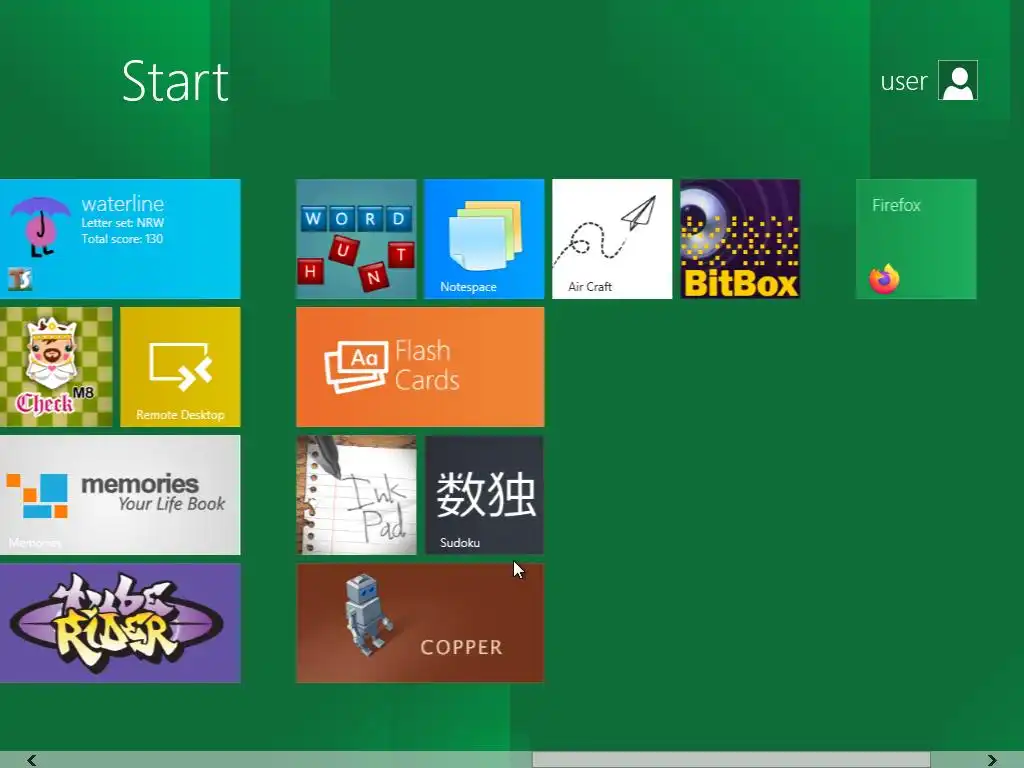Click the 'user' account name
The height and width of the screenshot is (768, 1024).
(x=904, y=82)
